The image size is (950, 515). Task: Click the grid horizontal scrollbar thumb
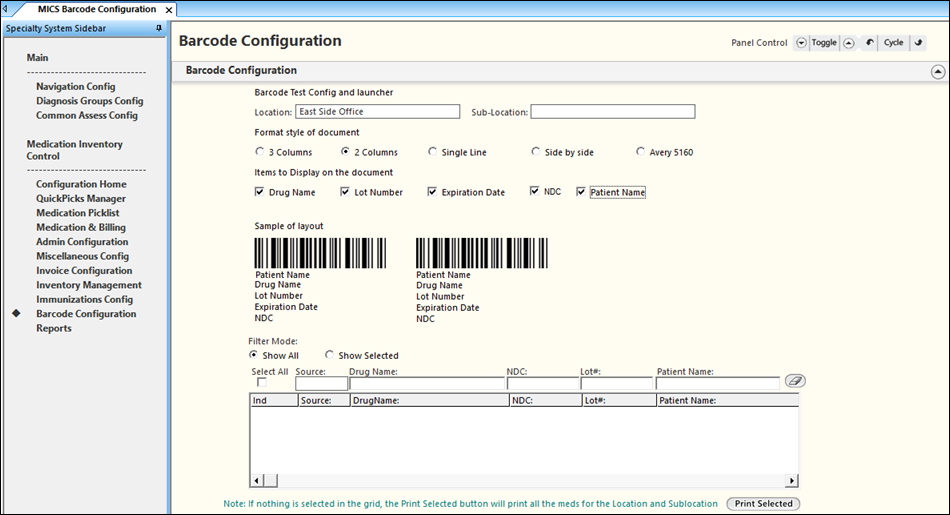point(271,480)
